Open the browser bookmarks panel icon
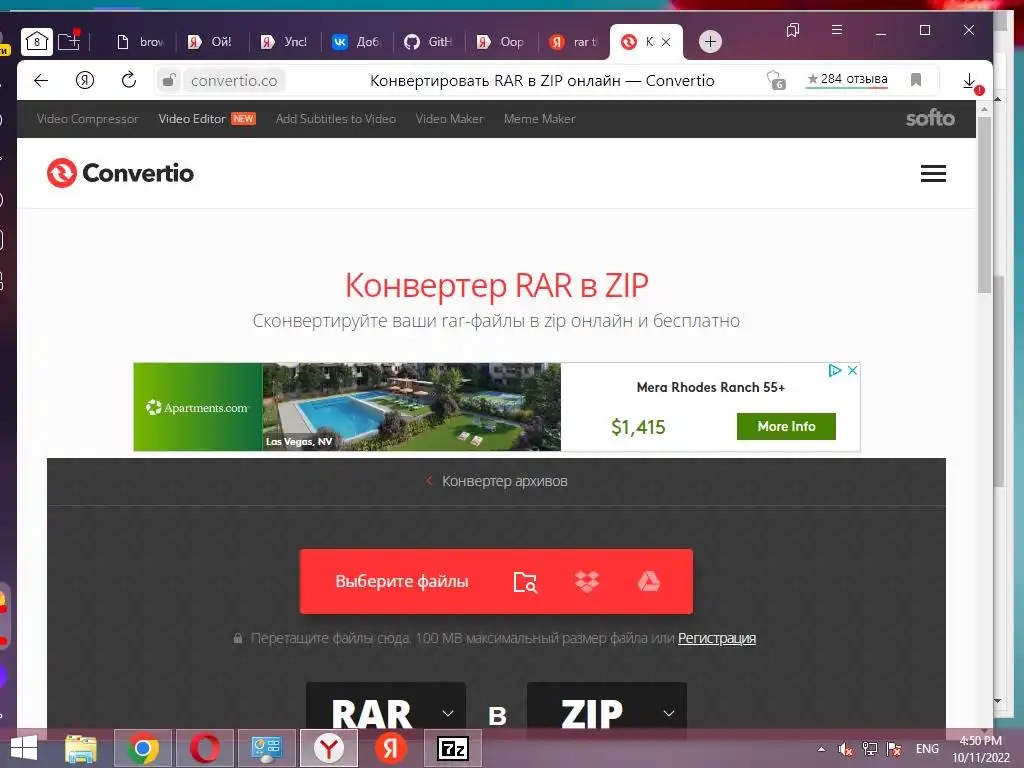The height and width of the screenshot is (768, 1024). (x=793, y=30)
